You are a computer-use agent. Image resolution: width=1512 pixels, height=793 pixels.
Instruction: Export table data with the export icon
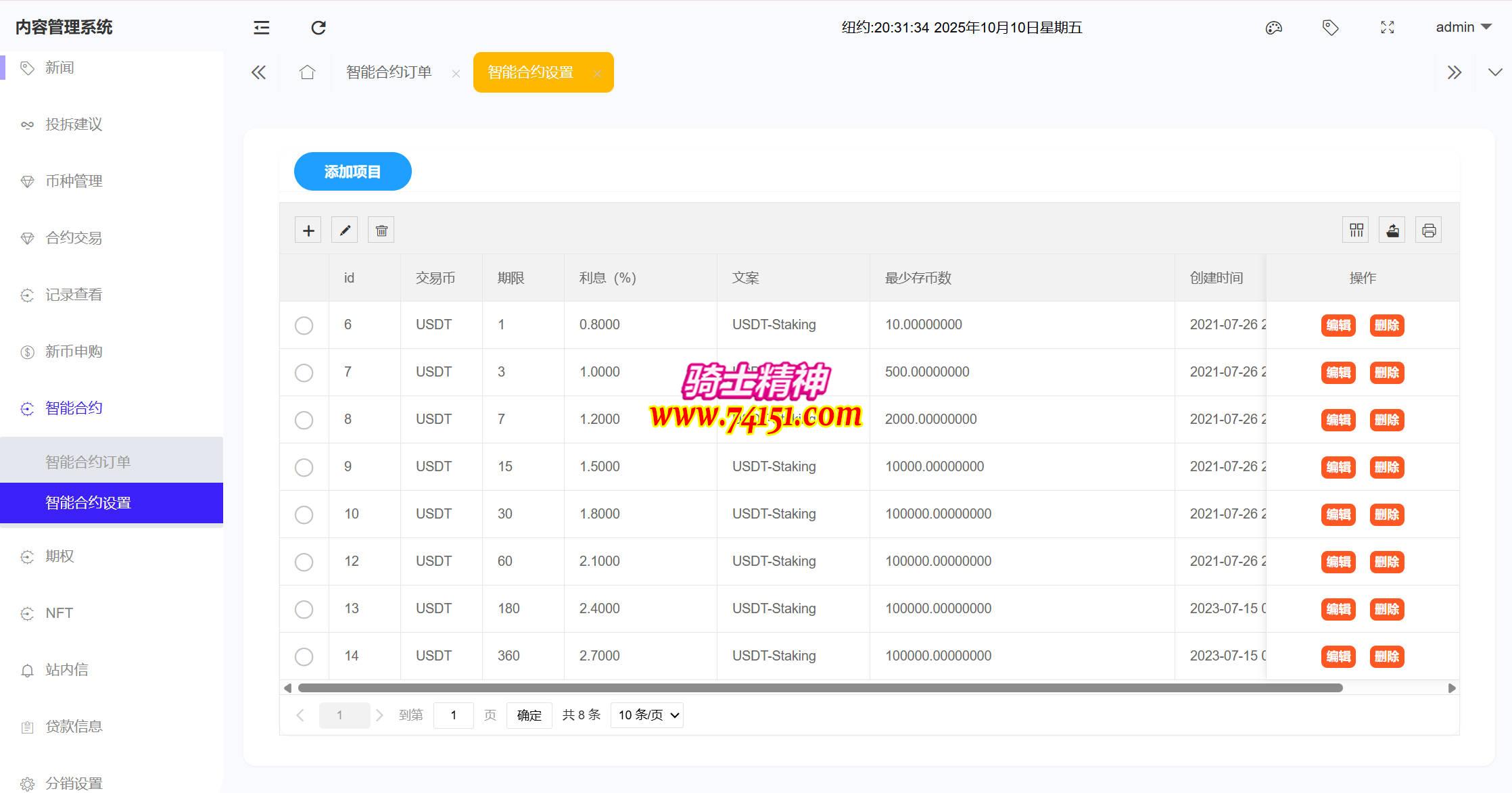coord(1392,231)
